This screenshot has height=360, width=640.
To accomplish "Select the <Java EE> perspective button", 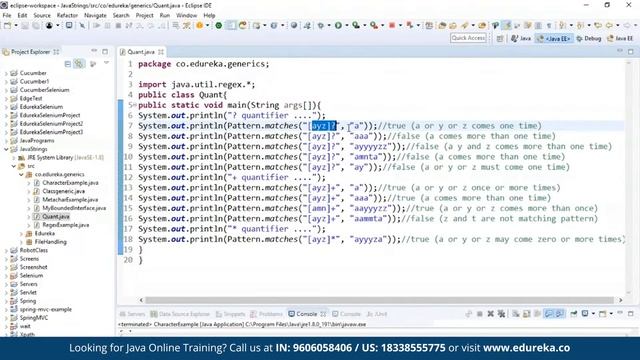I will [554, 38].
